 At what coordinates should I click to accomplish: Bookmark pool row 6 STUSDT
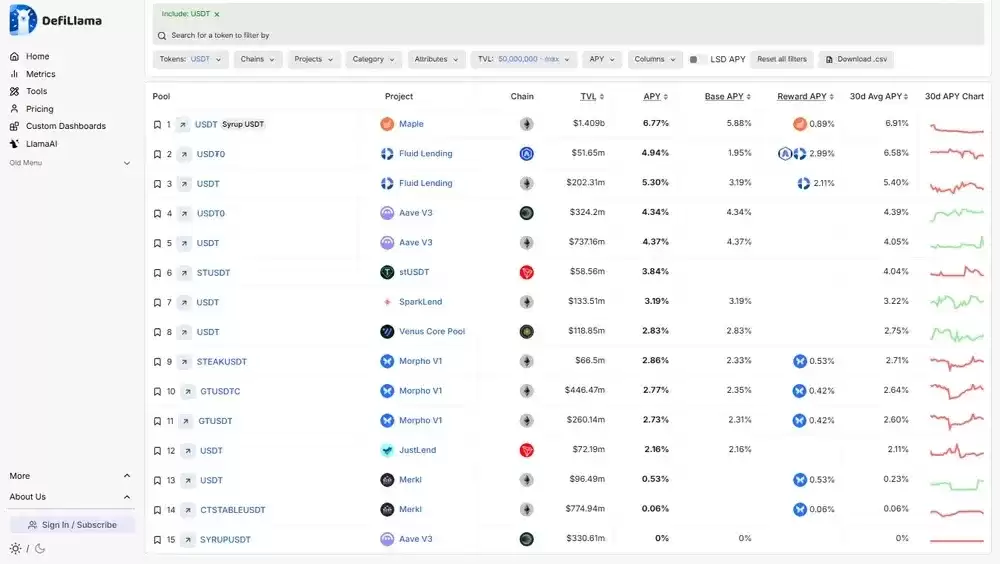(x=157, y=273)
